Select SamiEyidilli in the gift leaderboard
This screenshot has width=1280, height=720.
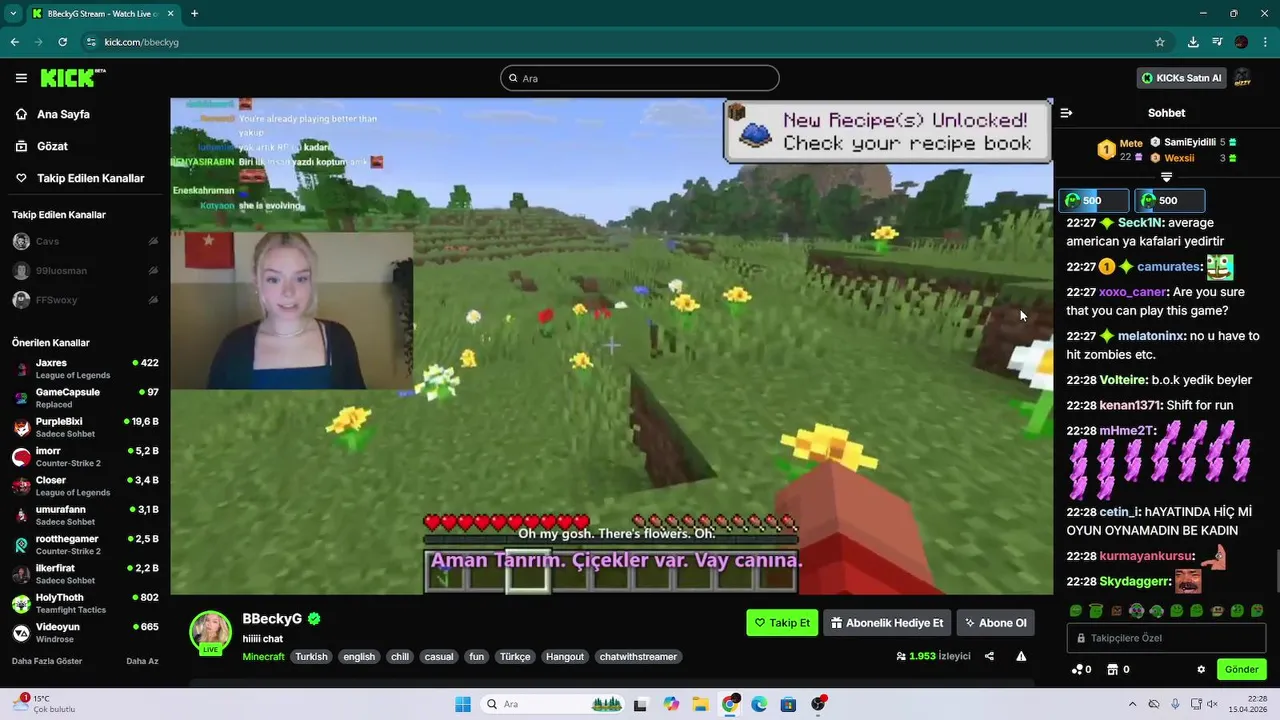click(x=1193, y=142)
